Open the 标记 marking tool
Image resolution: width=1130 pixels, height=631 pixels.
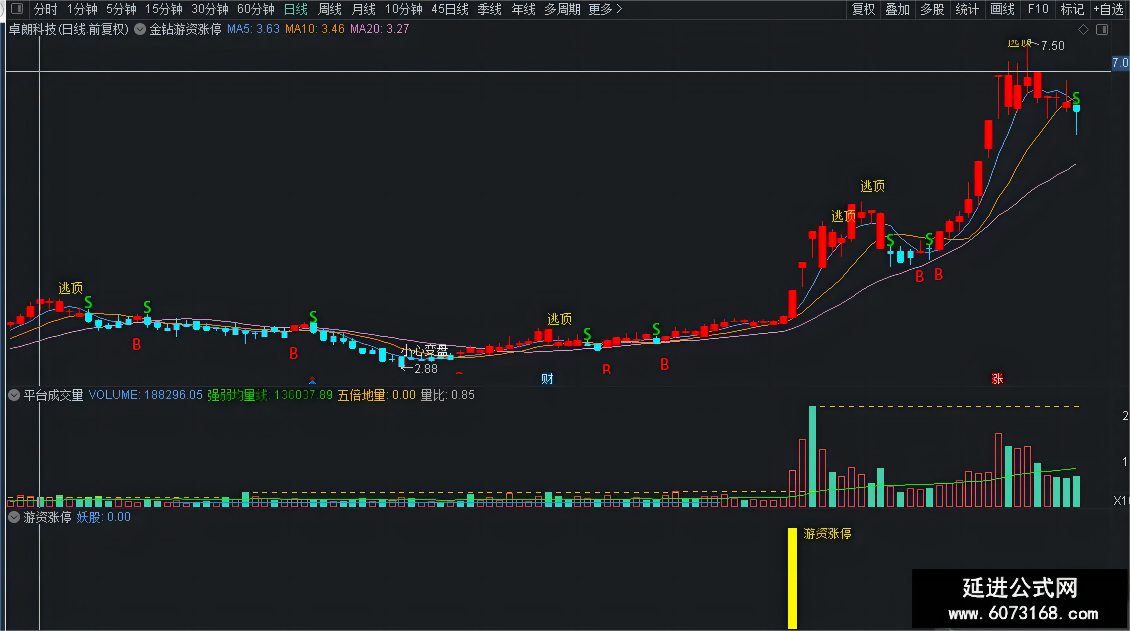(x=1072, y=9)
